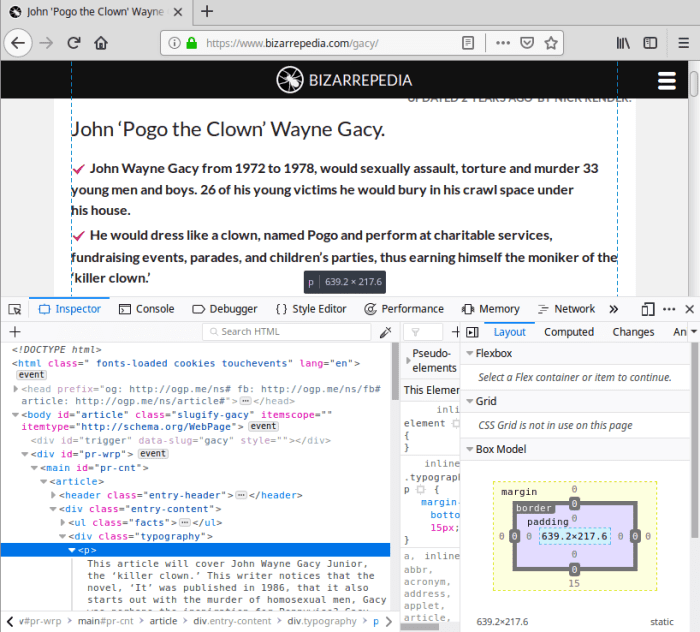Select the Network tab
The width and height of the screenshot is (700, 632).
566,309
